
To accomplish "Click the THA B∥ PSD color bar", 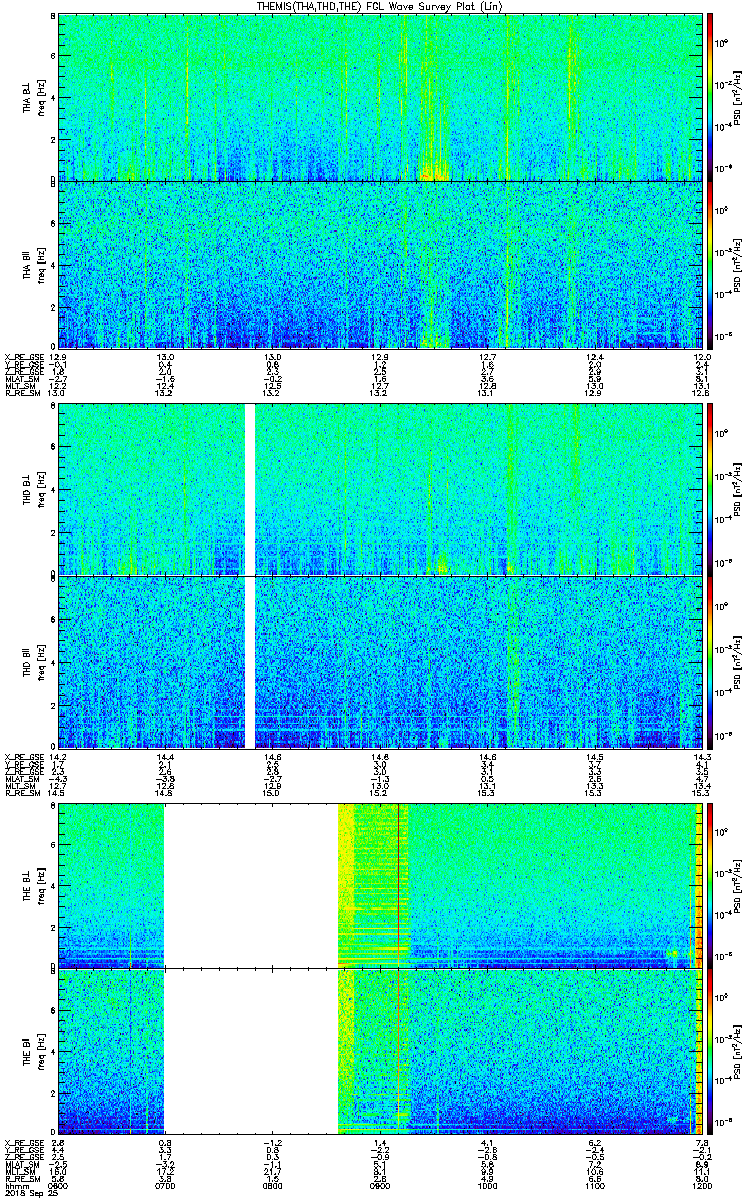I will pyautogui.click(x=708, y=264).
